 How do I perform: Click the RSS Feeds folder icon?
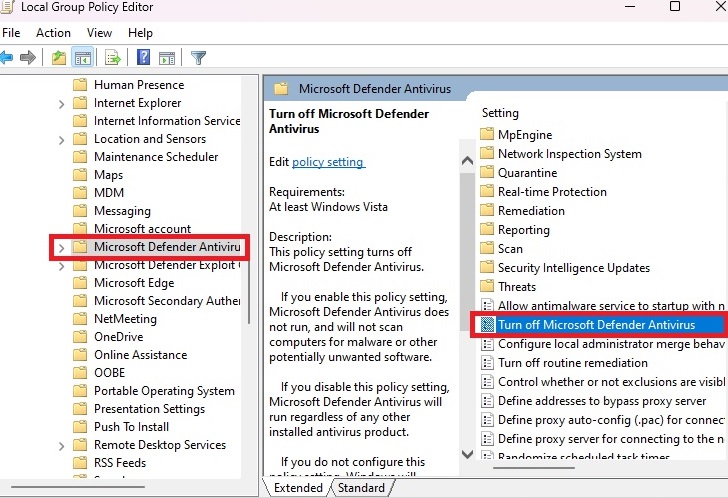pos(80,463)
